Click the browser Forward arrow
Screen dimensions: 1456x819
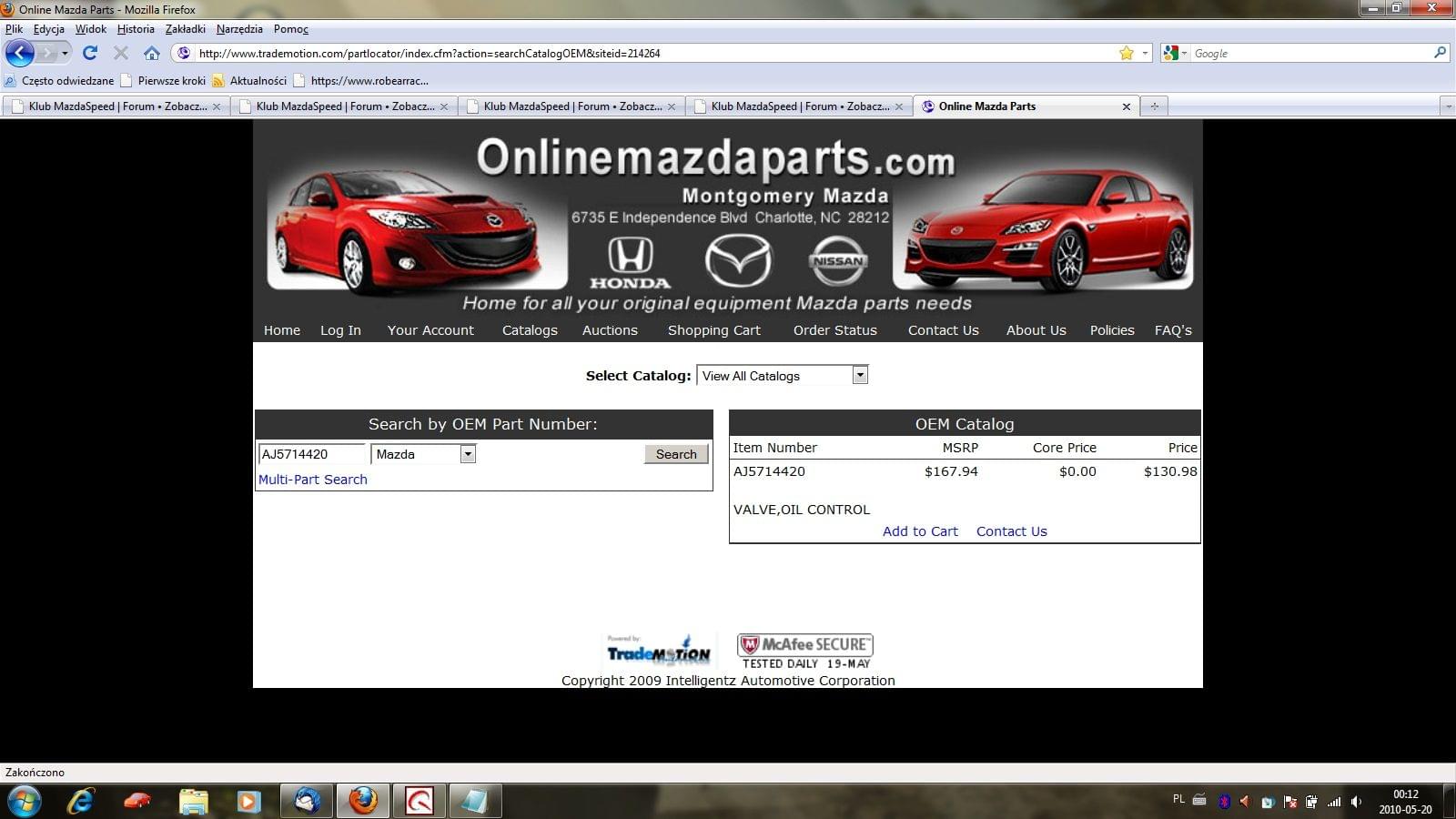point(45,53)
